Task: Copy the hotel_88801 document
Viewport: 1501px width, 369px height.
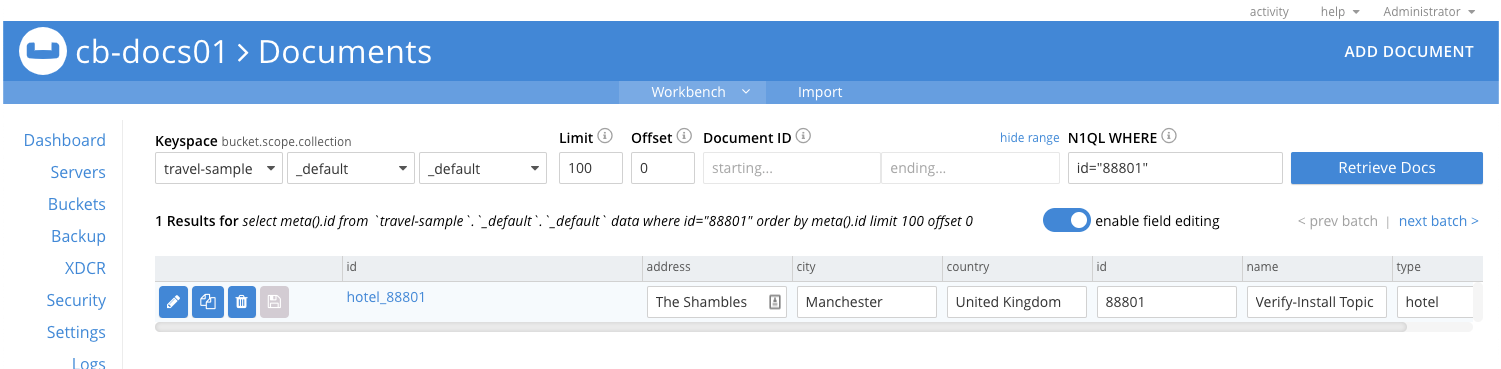Action: (x=207, y=301)
